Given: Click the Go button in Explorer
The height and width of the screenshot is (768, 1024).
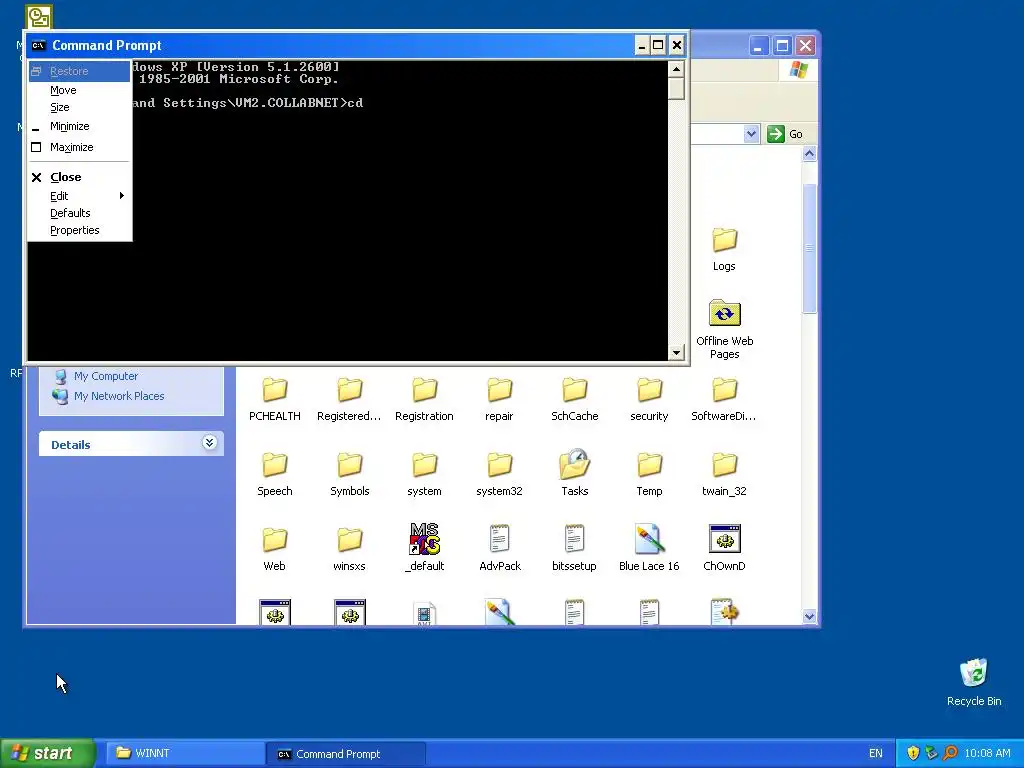Looking at the screenshot, I should tap(785, 134).
